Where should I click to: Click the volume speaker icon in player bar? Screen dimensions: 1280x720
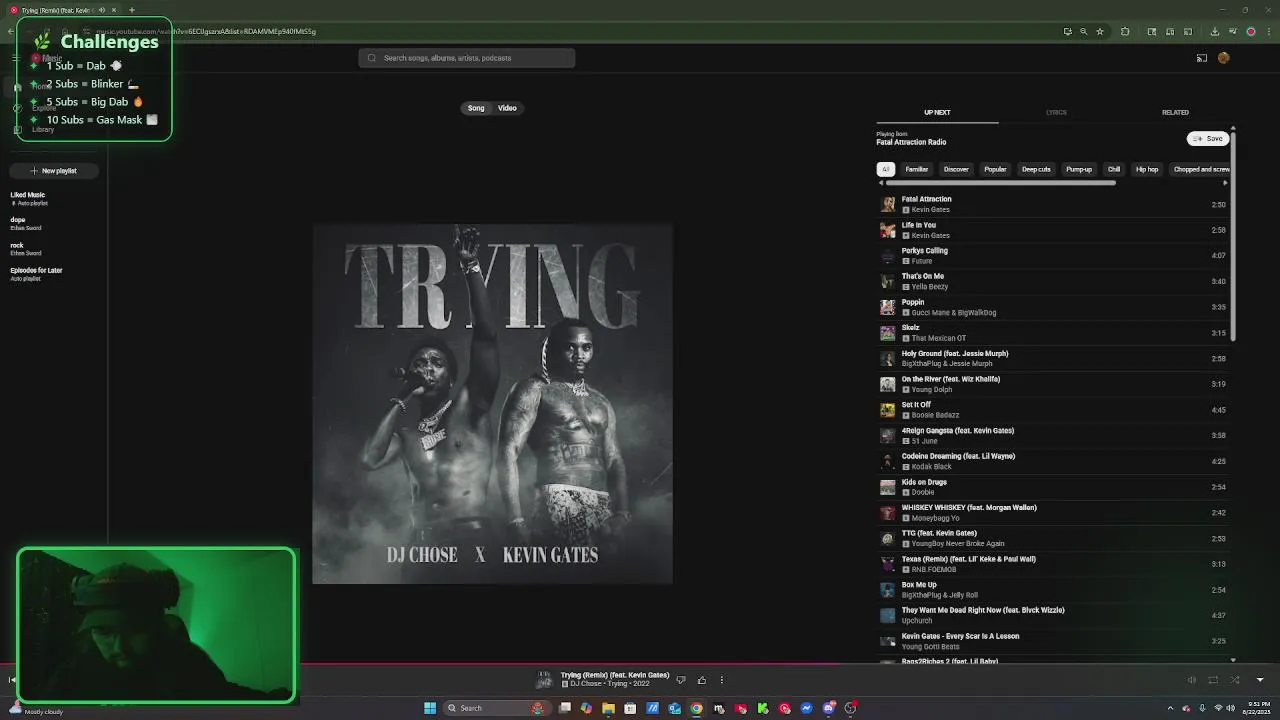[1191, 680]
